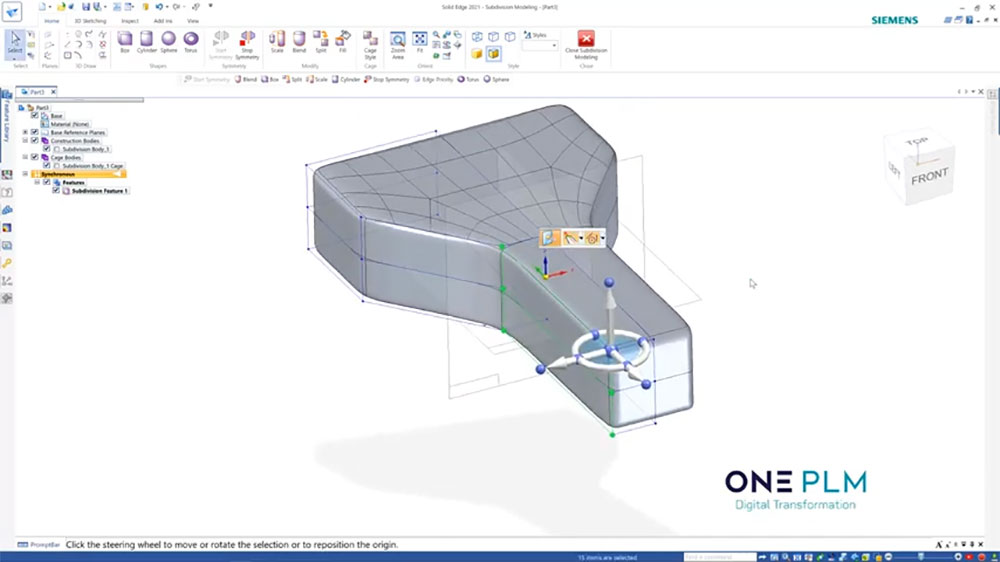
Task: Switch to the Home ribbon tab
Action: (52, 21)
